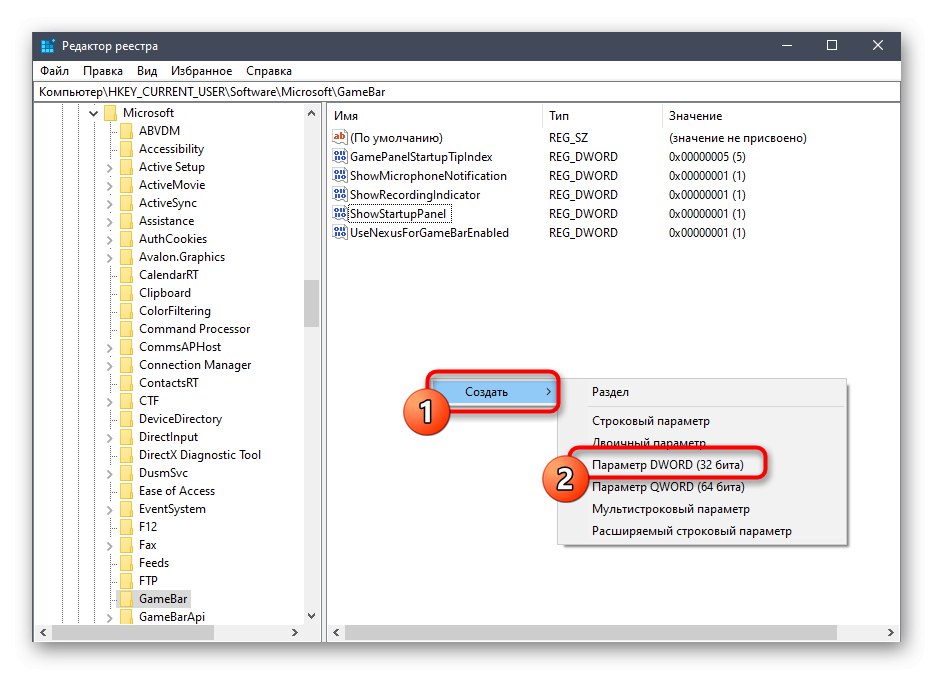The width and height of the screenshot is (933, 674).
Task: Click the (значение не присвоено) value cell
Action: point(738,137)
